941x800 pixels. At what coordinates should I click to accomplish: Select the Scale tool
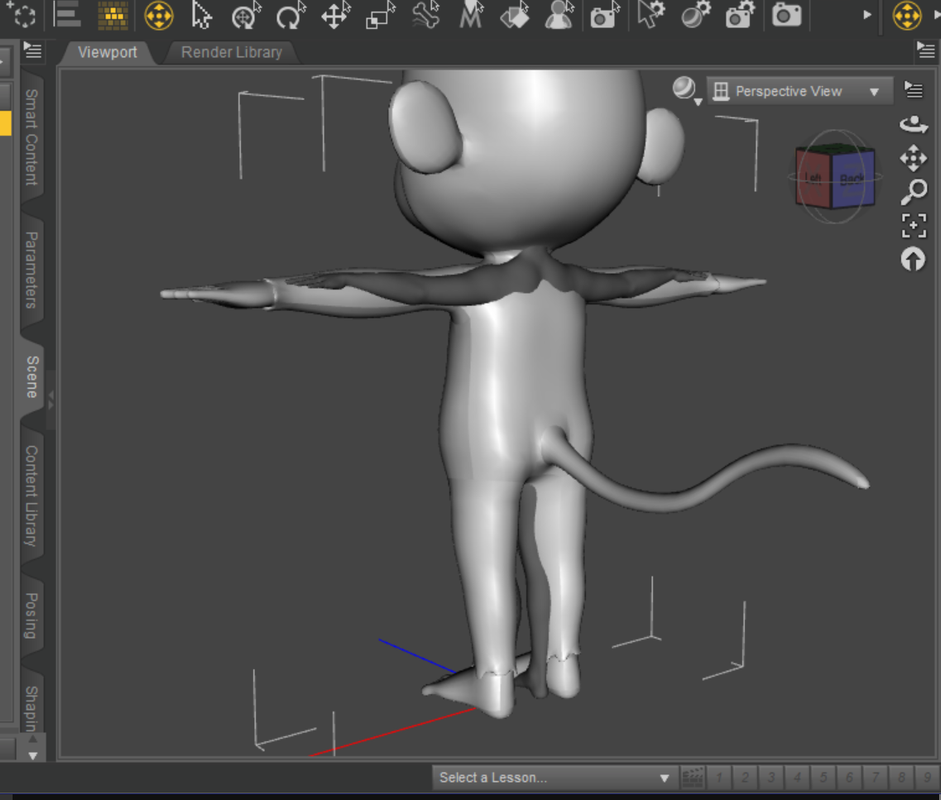pos(380,16)
